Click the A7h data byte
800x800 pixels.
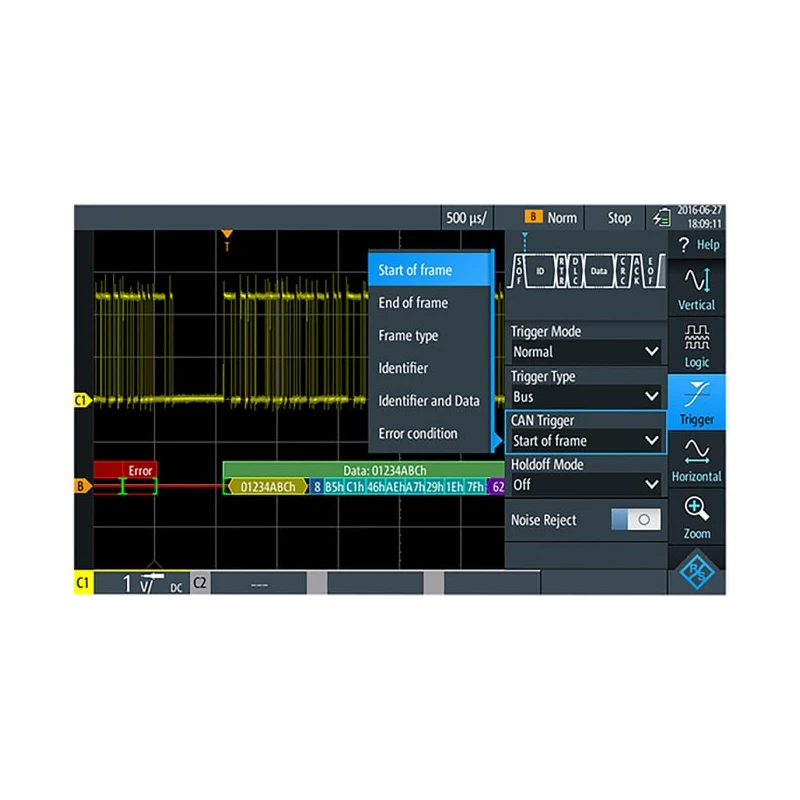click(x=415, y=487)
